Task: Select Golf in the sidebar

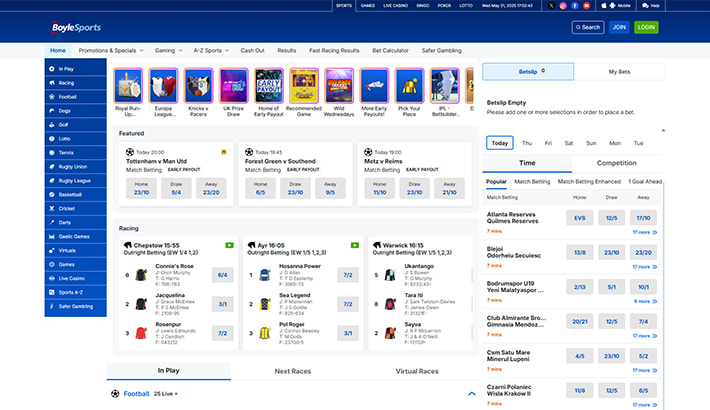Action: click(x=76, y=125)
